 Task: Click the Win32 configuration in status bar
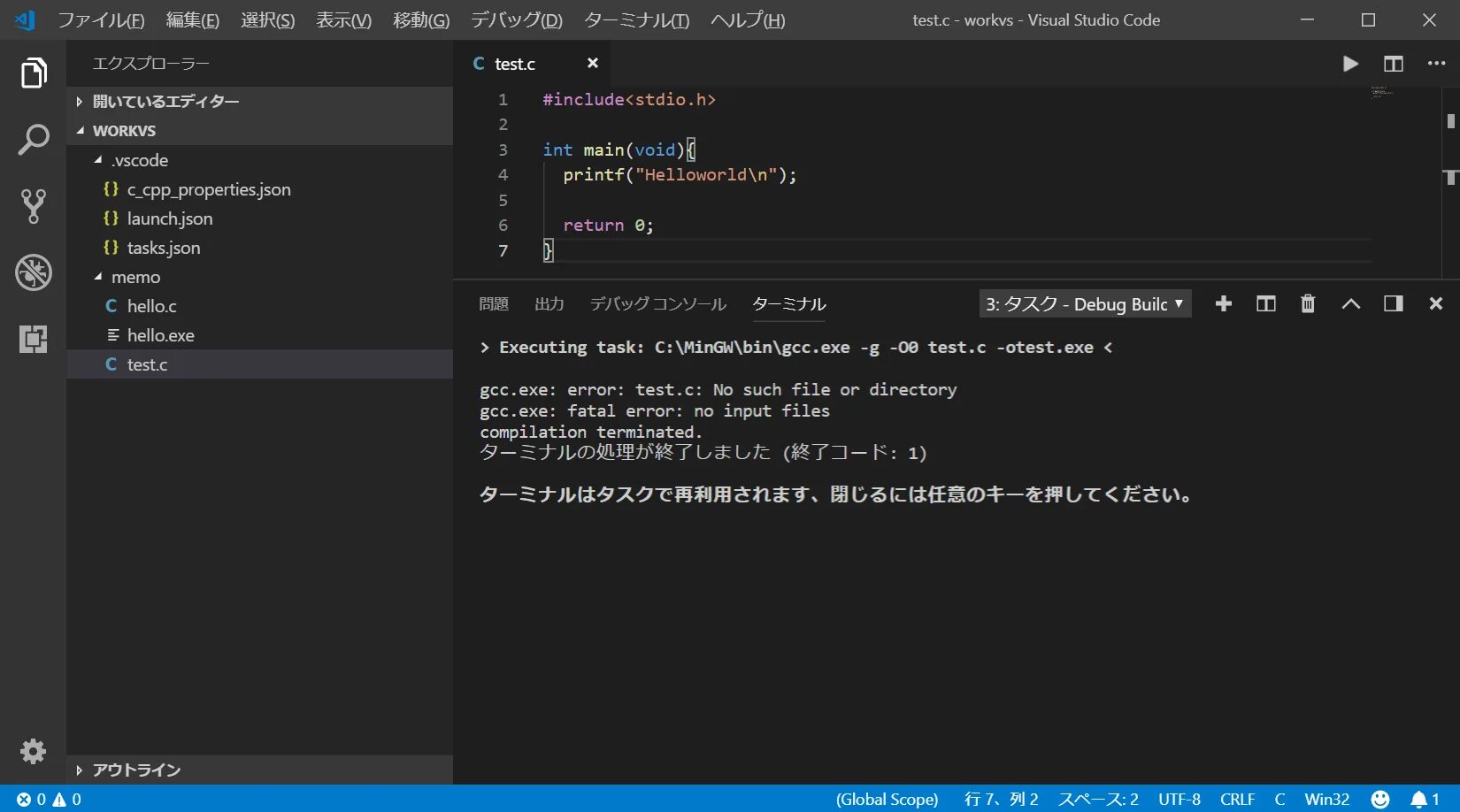click(x=1326, y=800)
